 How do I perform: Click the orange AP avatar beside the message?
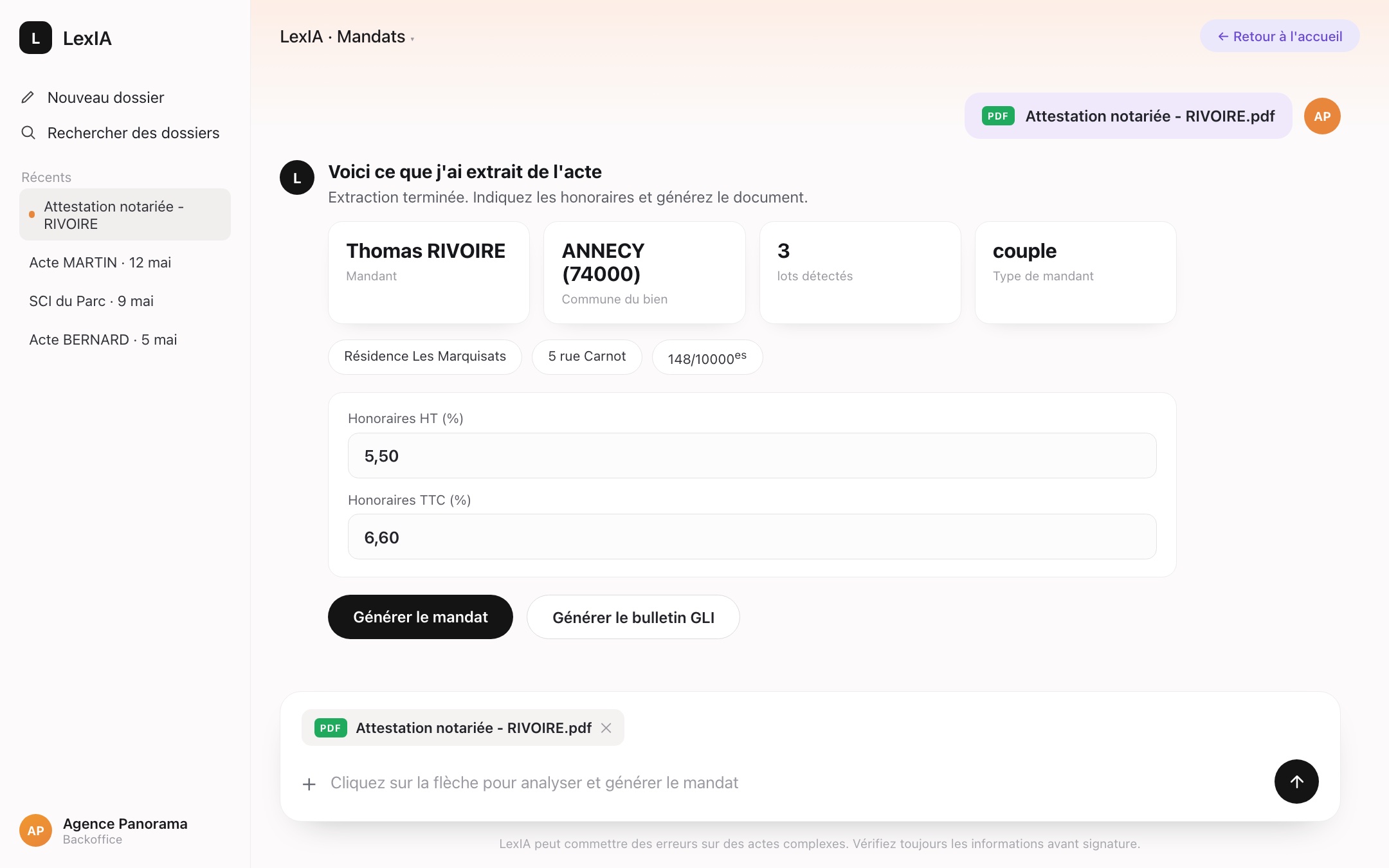pyautogui.click(x=1322, y=116)
